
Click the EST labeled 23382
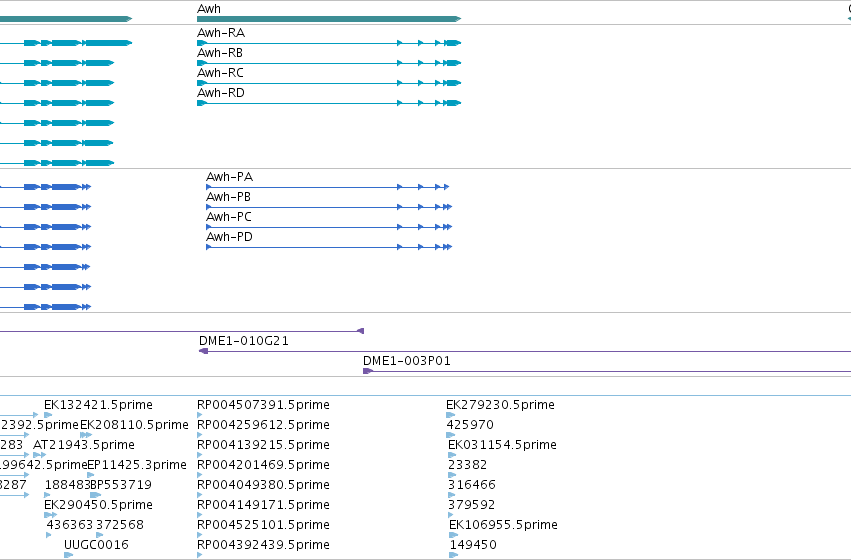click(468, 465)
